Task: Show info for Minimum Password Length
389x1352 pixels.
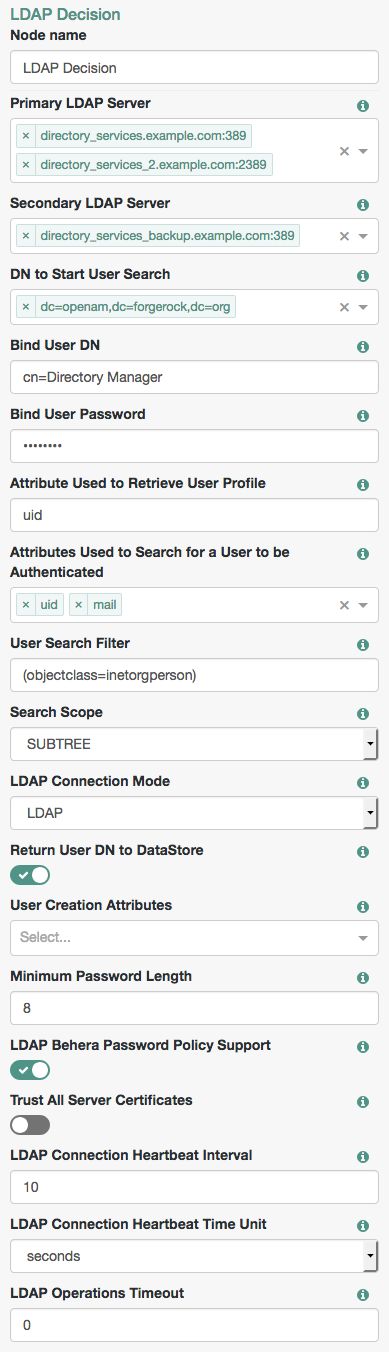Action: click(x=363, y=977)
